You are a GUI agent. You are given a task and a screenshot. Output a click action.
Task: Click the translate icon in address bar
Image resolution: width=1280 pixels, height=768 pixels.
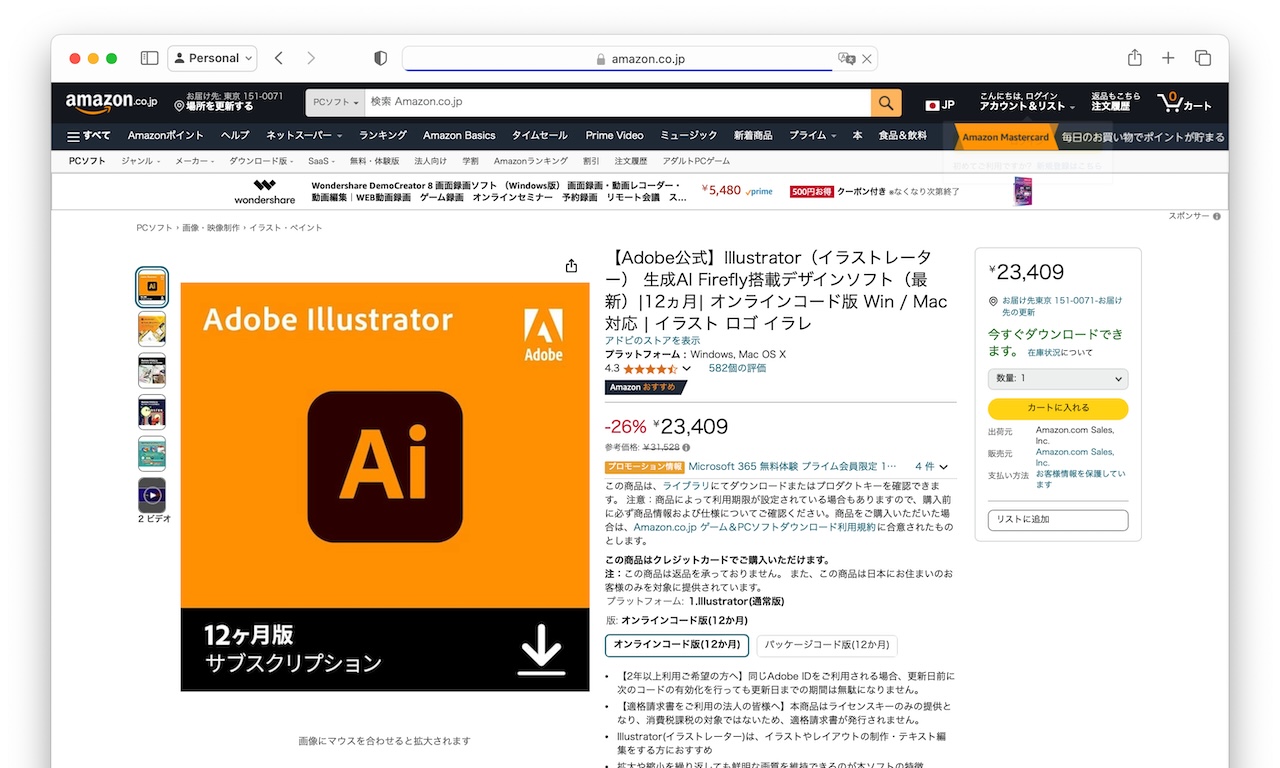click(846, 59)
